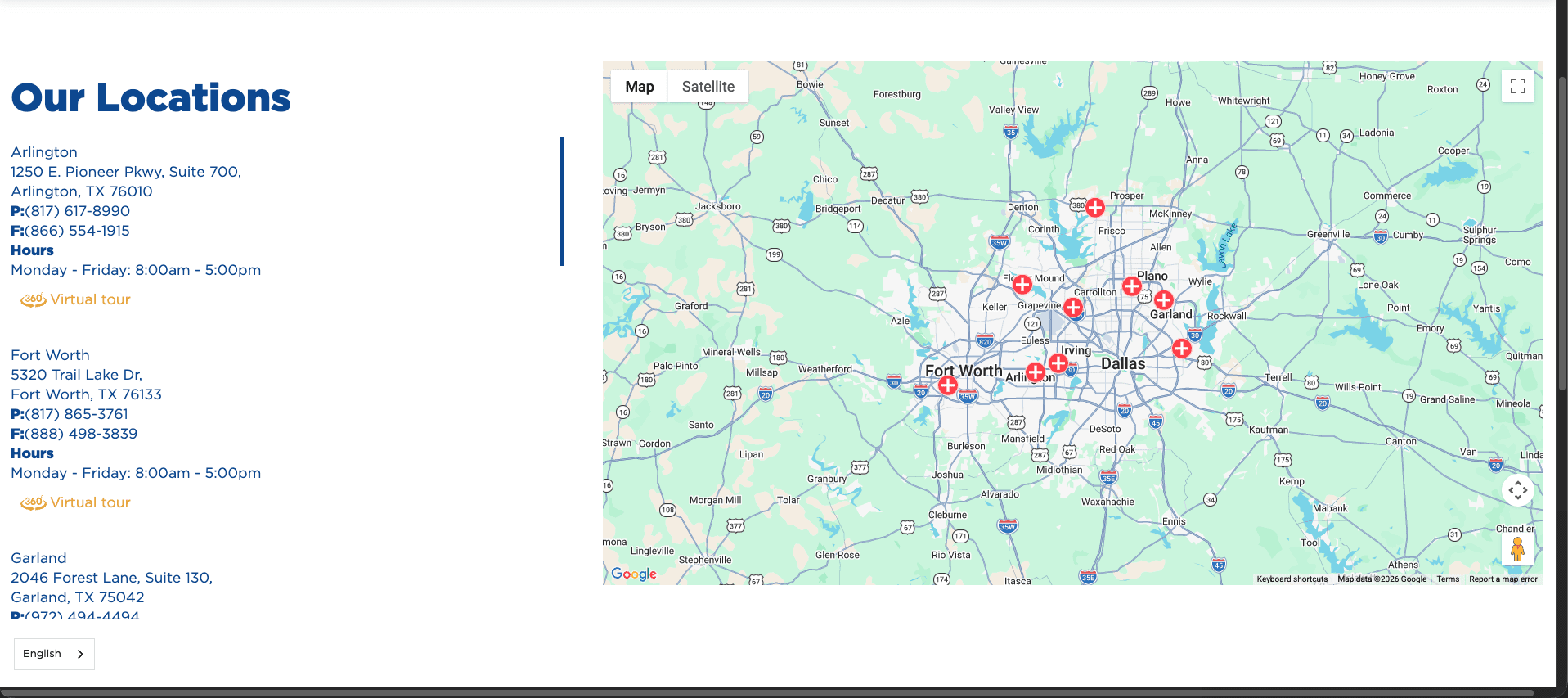Open the Arlington Virtual tour link
Viewport: 1568px width, 698px height.
[x=90, y=299]
